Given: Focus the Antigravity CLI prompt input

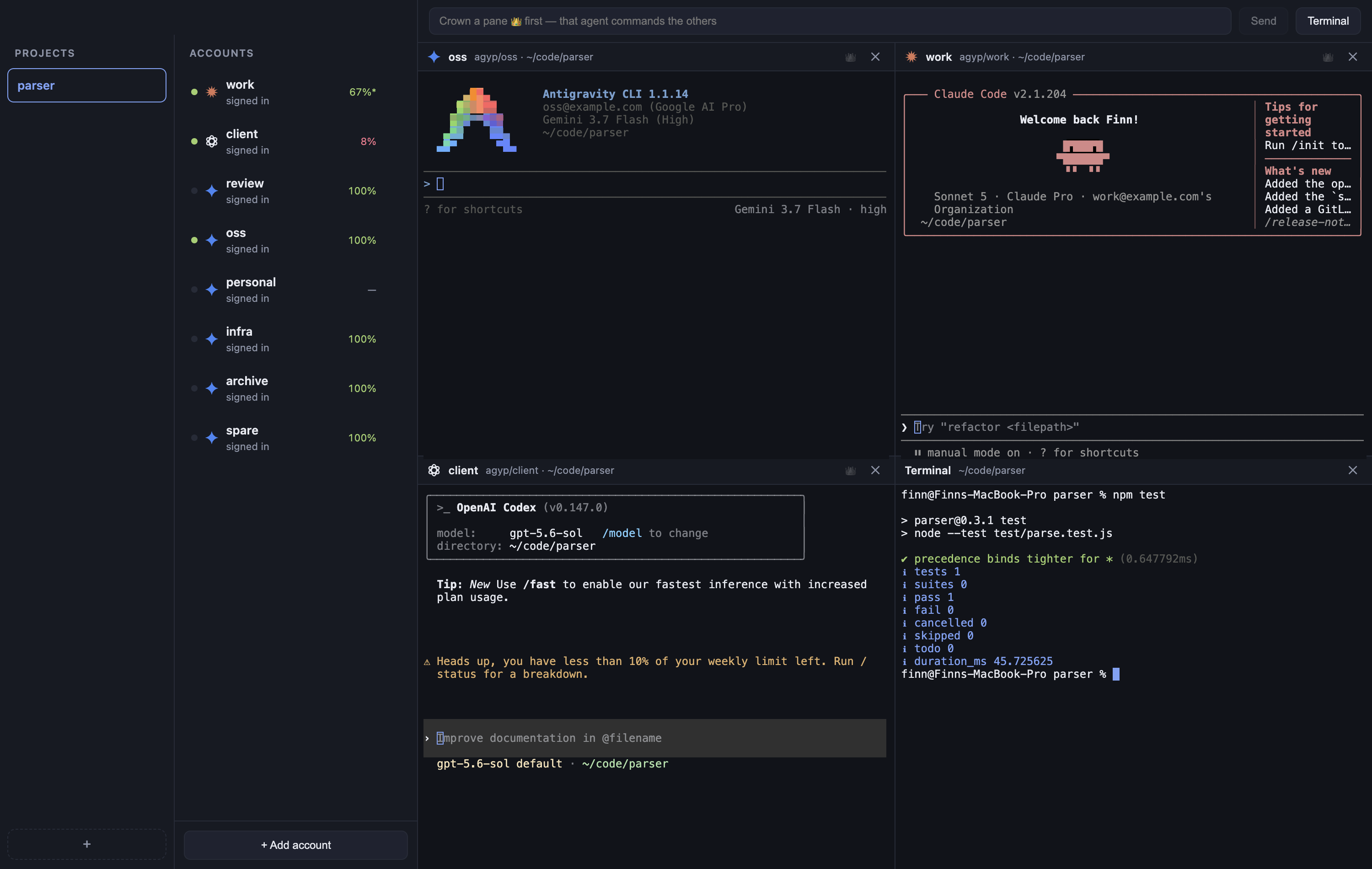Looking at the screenshot, I should pyautogui.click(x=654, y=184).
